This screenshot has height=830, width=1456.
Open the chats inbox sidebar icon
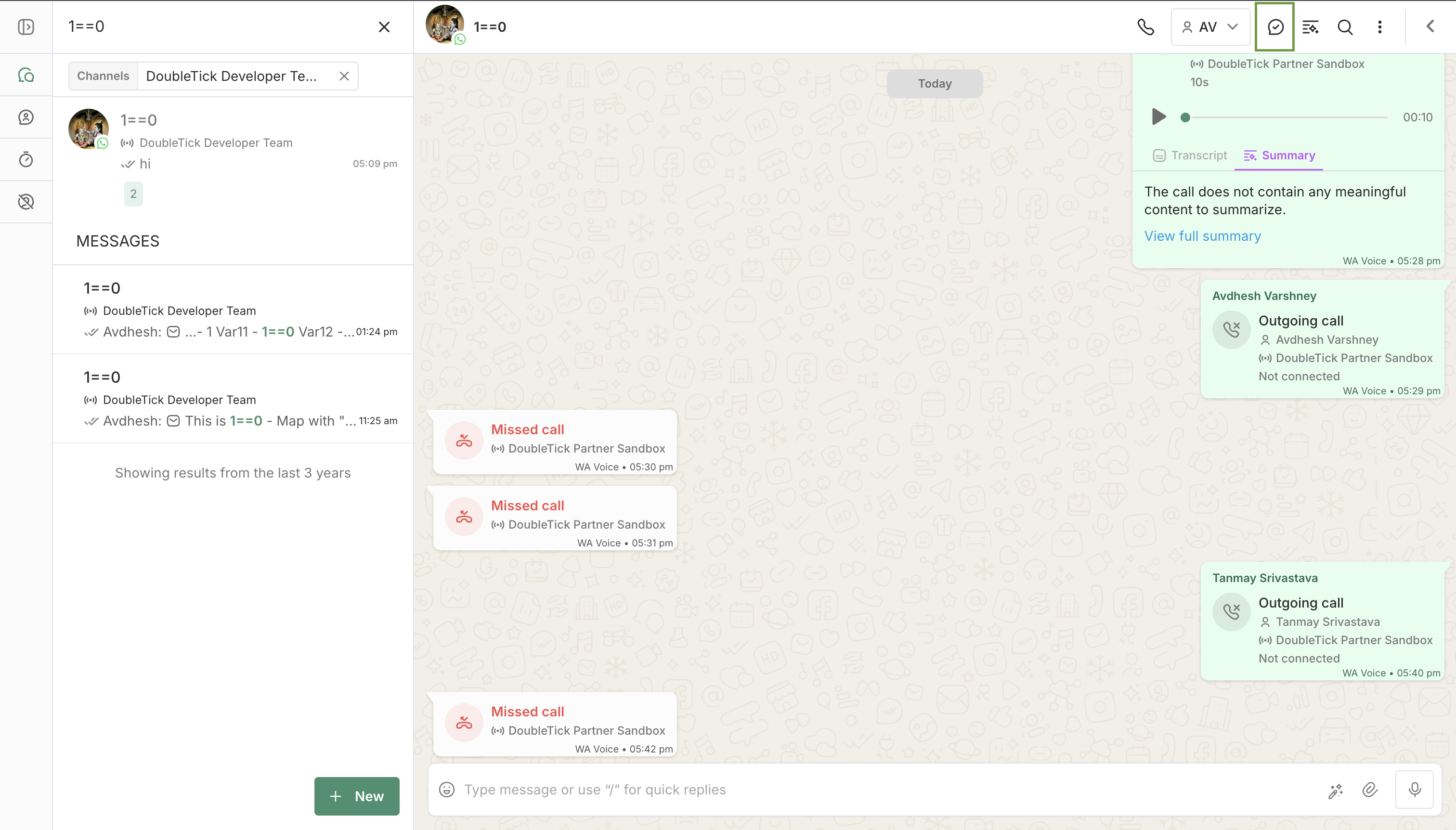pos(26,75)
